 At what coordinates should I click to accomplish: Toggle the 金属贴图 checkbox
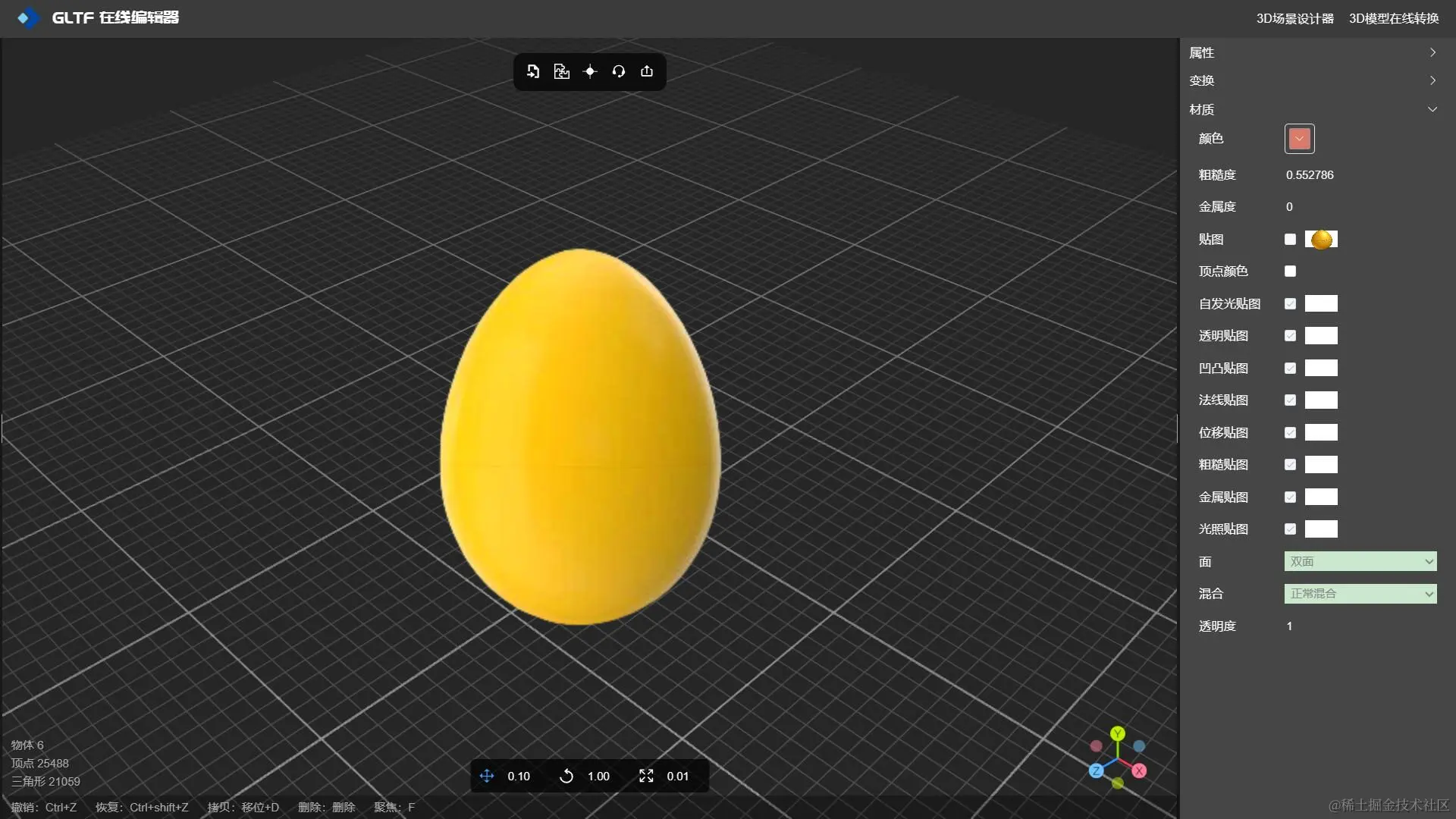tap(1290, 497)
